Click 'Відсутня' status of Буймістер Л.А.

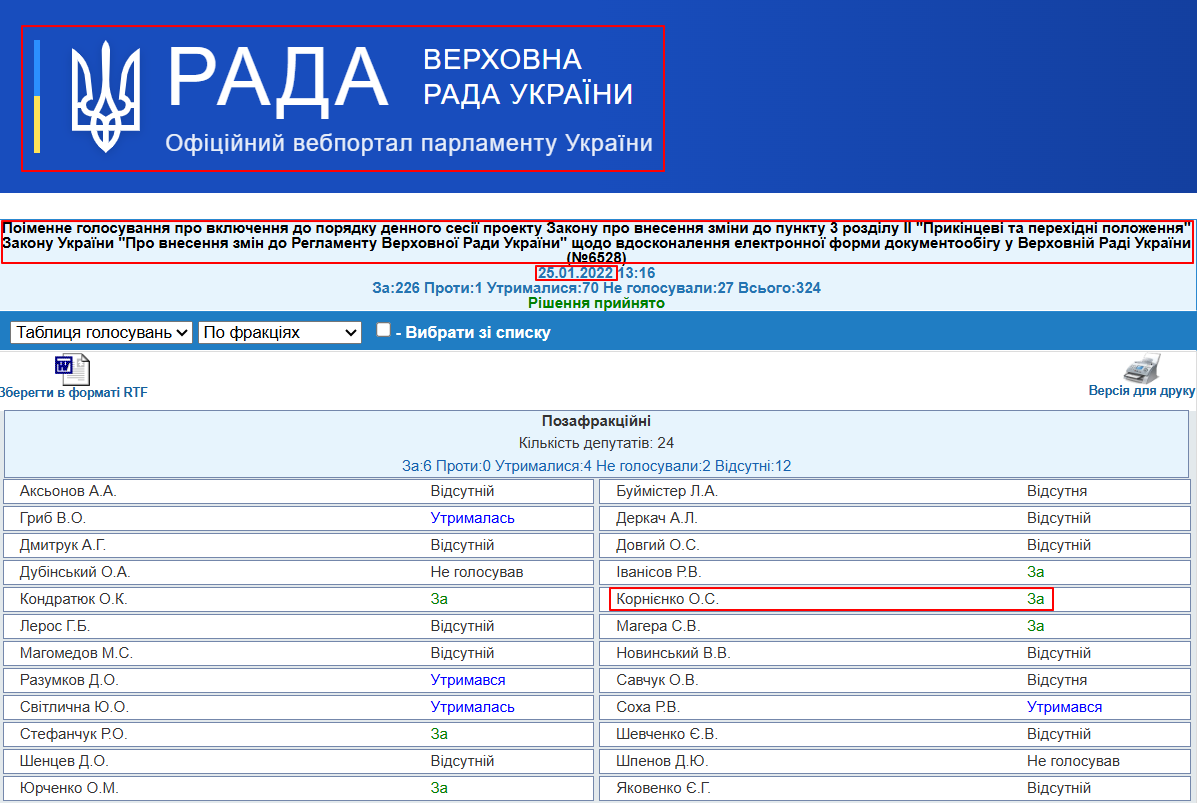click(x=1057, y=491)
